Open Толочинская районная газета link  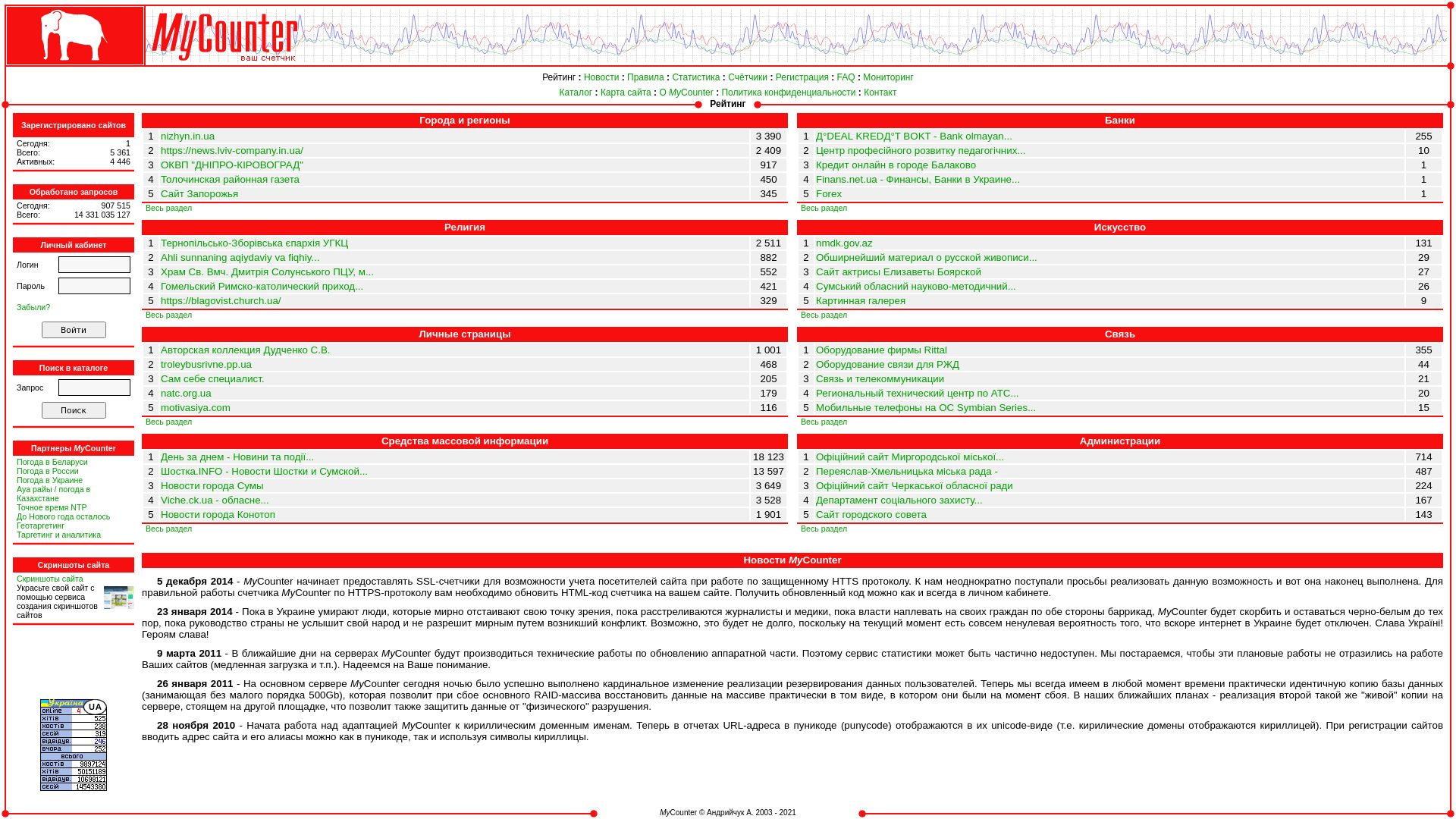coord(230,180)
